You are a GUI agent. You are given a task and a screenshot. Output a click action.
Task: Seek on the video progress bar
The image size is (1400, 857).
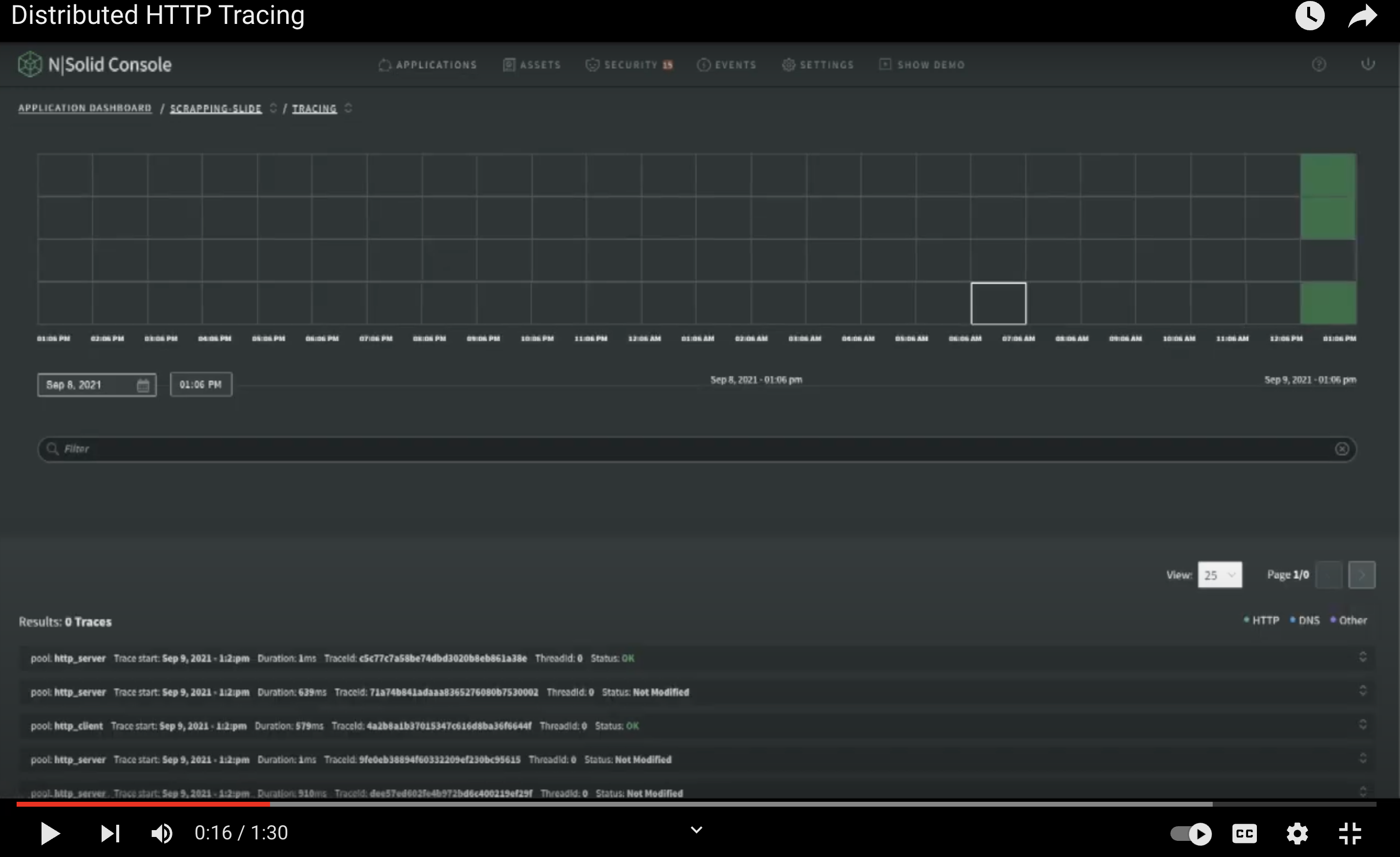pos(682,804)
